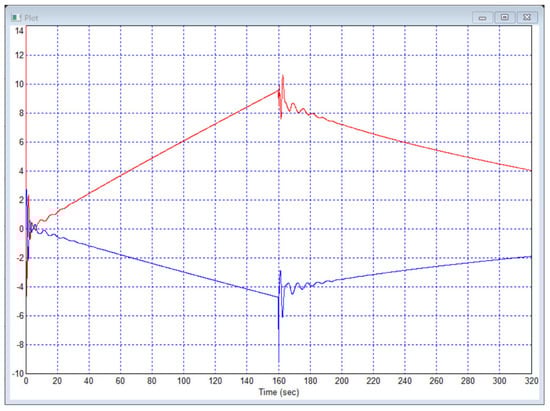This screenshot has width=550, height=411.
Task: Select the 320 tick label on time axis
Action: (x=531, y=381)
